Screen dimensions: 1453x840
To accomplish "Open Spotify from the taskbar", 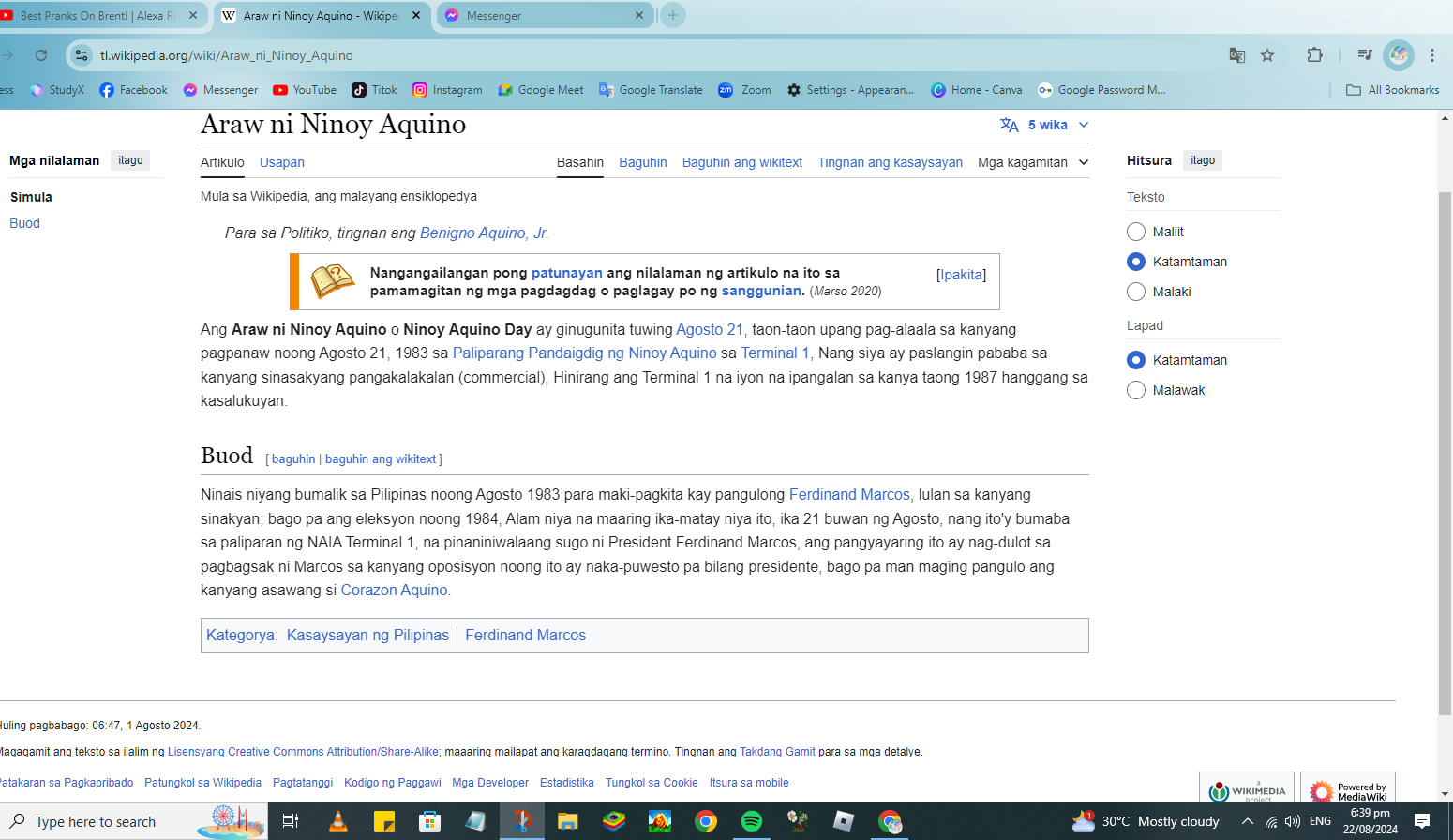I will click(x=752, y=821).
